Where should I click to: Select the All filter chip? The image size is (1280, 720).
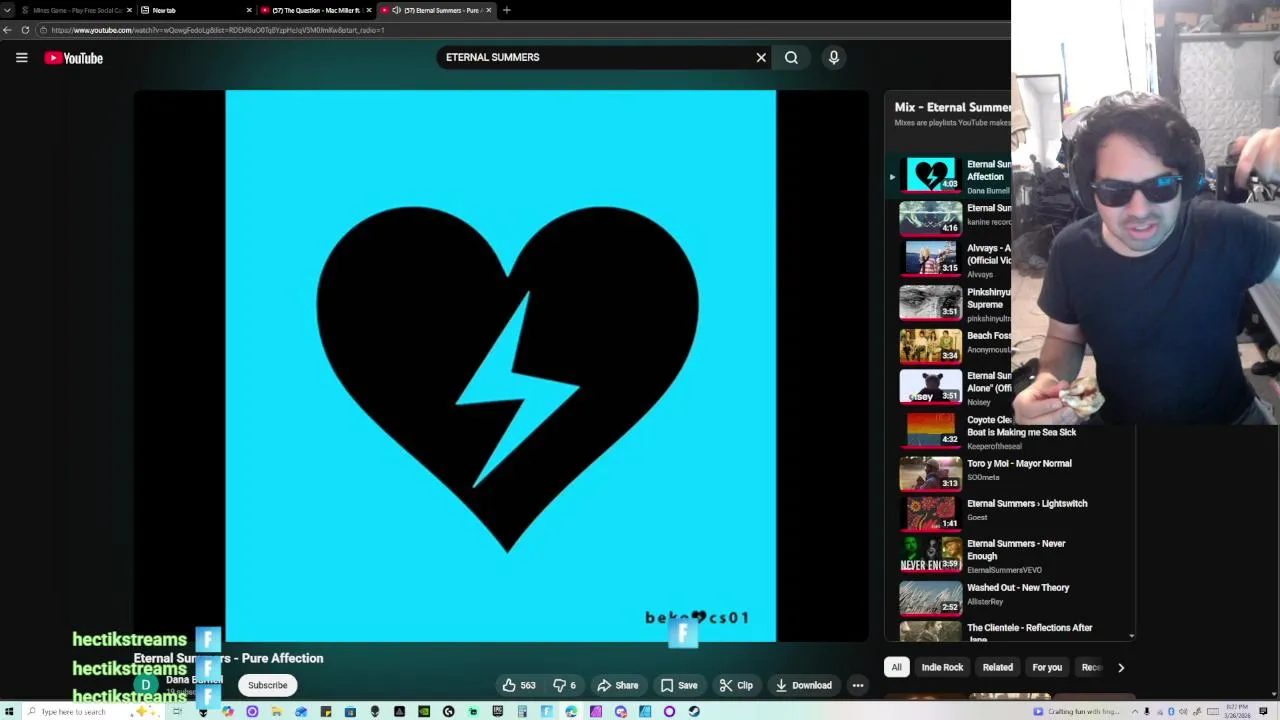(896, 667)
